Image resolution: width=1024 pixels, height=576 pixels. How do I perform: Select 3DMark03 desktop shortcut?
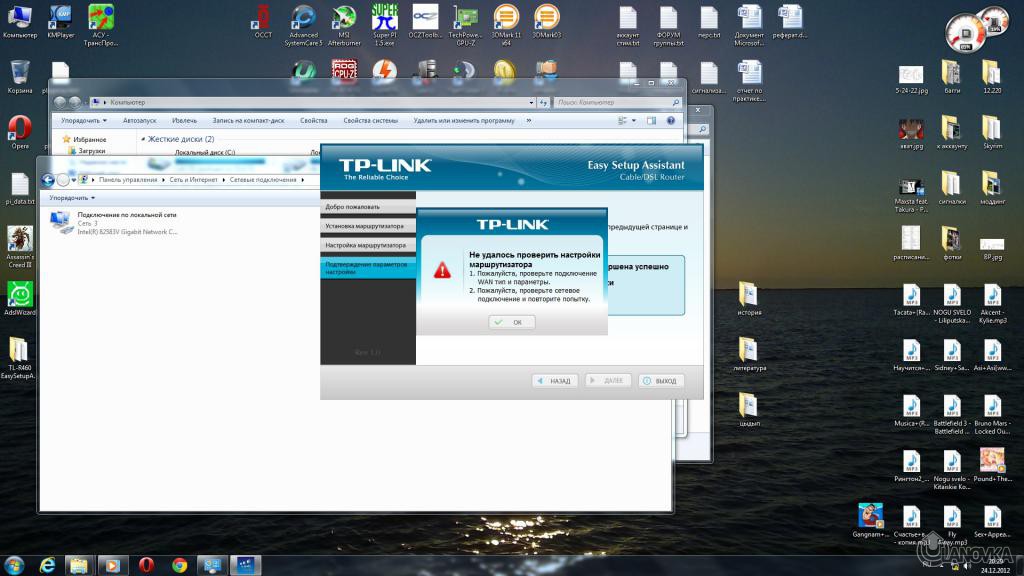(547, 22)
